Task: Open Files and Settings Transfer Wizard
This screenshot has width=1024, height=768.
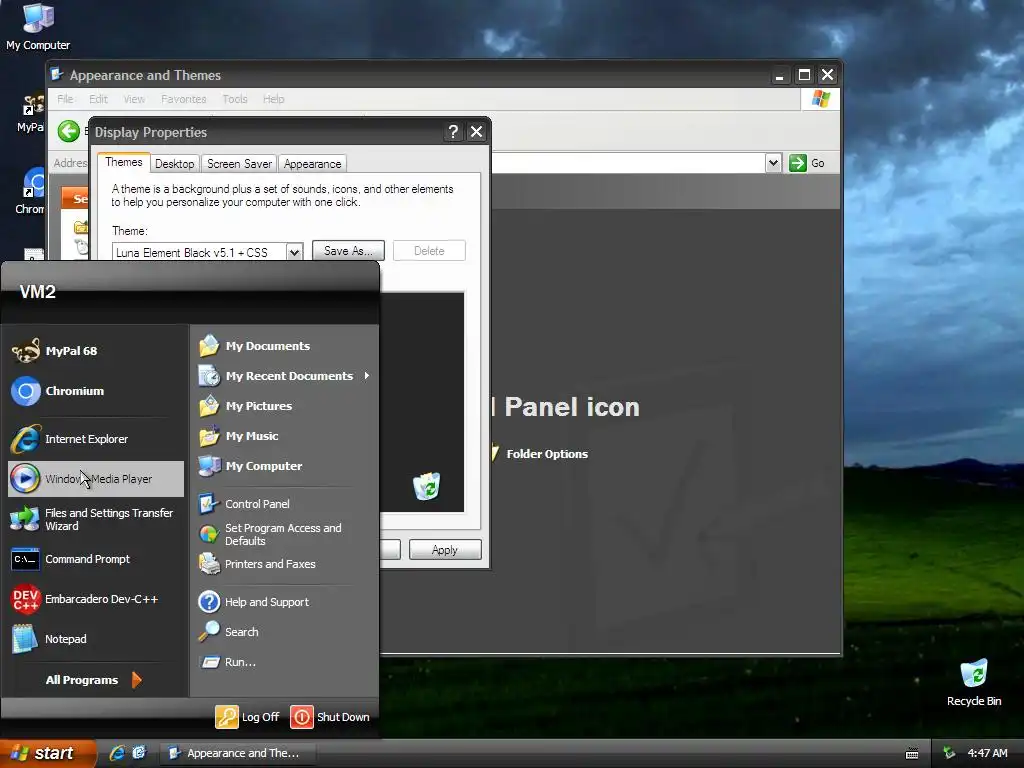Action: click(x=95, y=519)
